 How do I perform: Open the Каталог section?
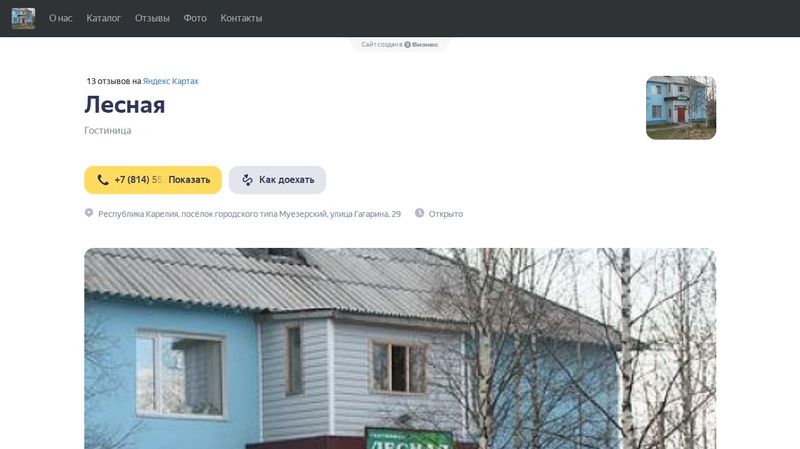click(x=104, y=18)
